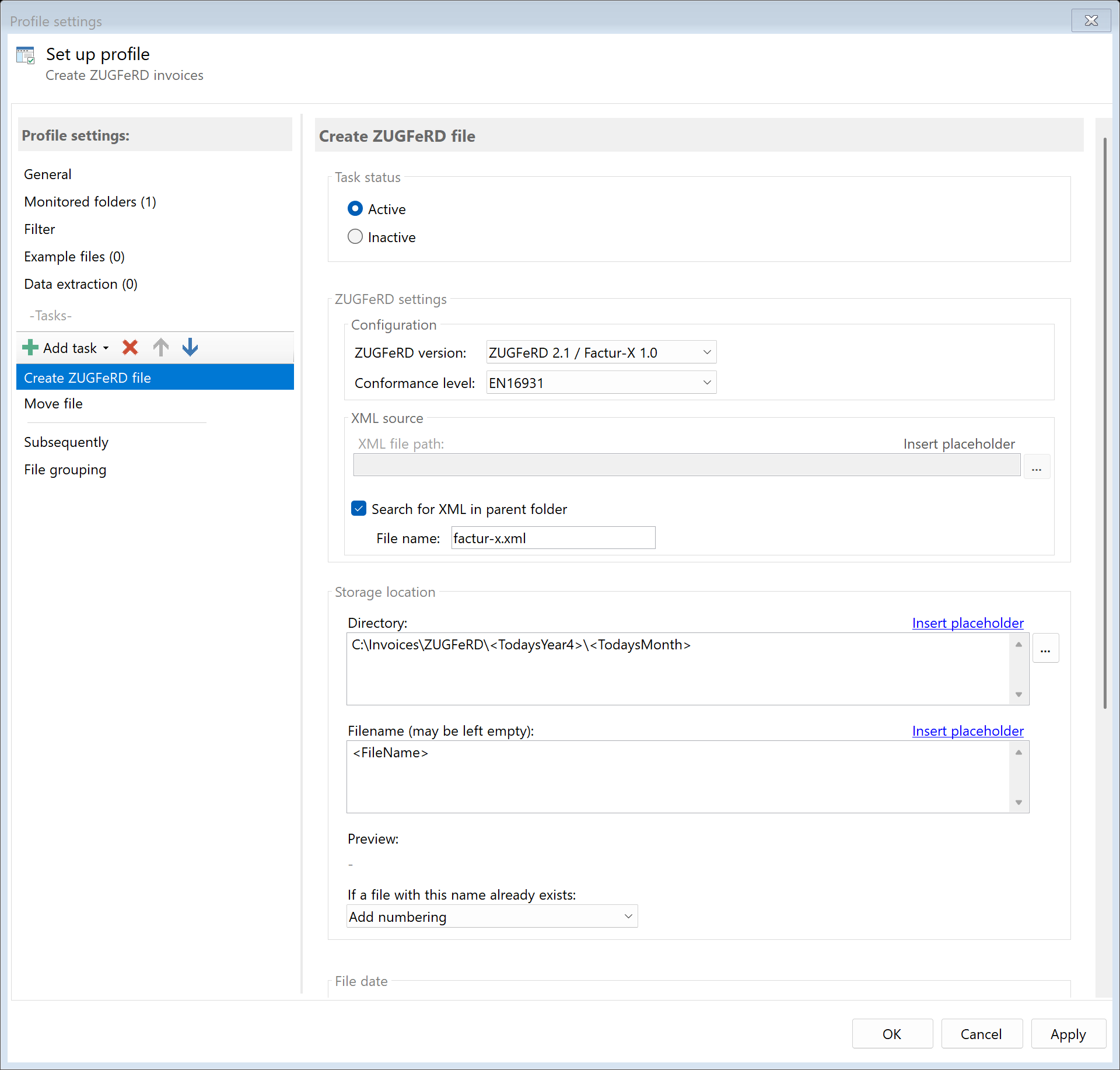
Task: Select the Inactive task status radio button
Action: point(355,236)
